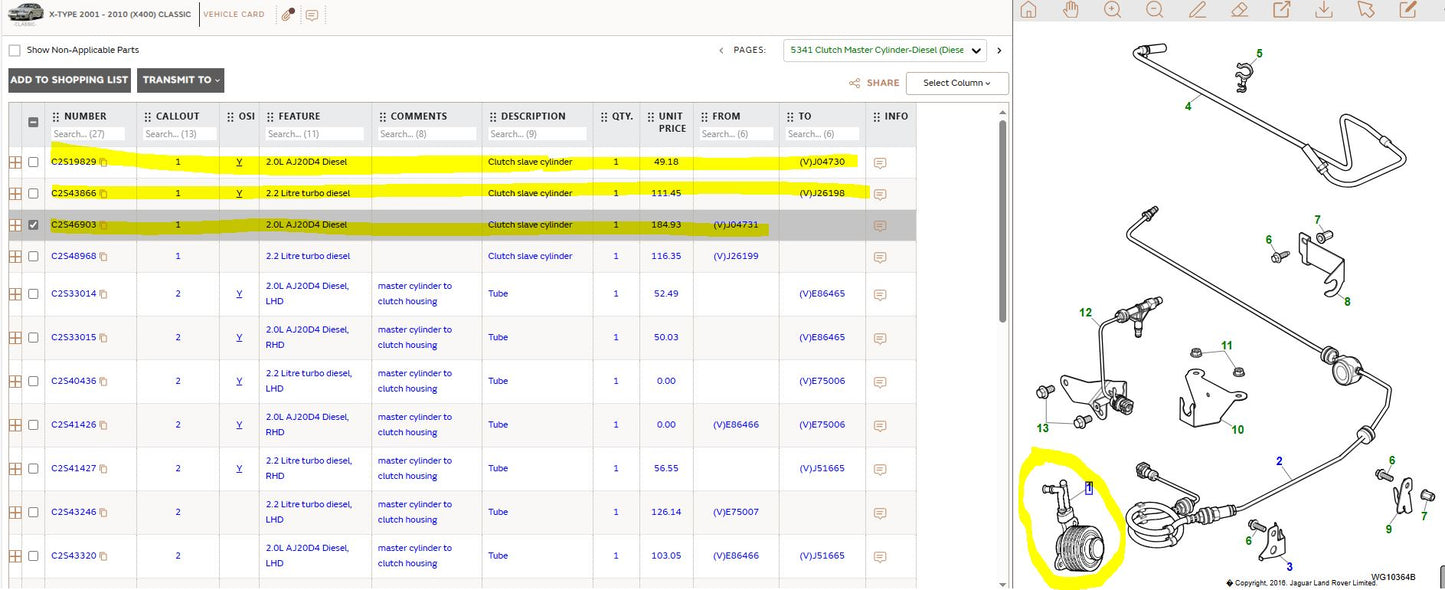Open info note for C2S43866 row
The image size is (1445, 590).
coord(880,194)
